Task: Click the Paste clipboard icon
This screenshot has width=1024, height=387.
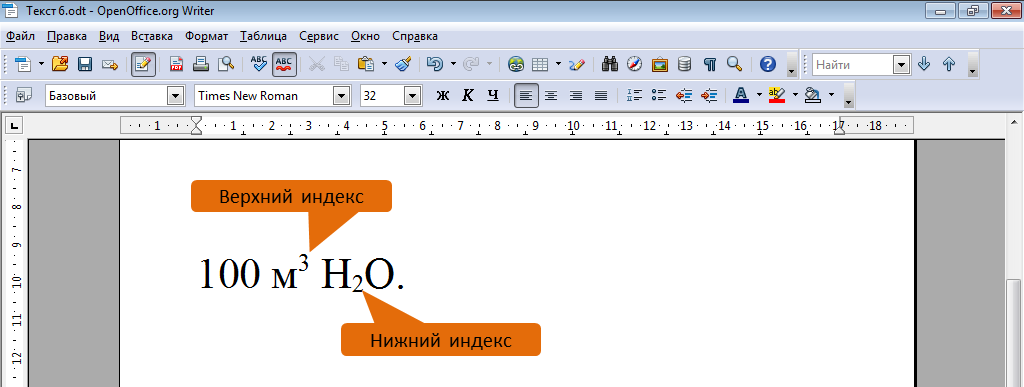Action: [x=366, y=64]
